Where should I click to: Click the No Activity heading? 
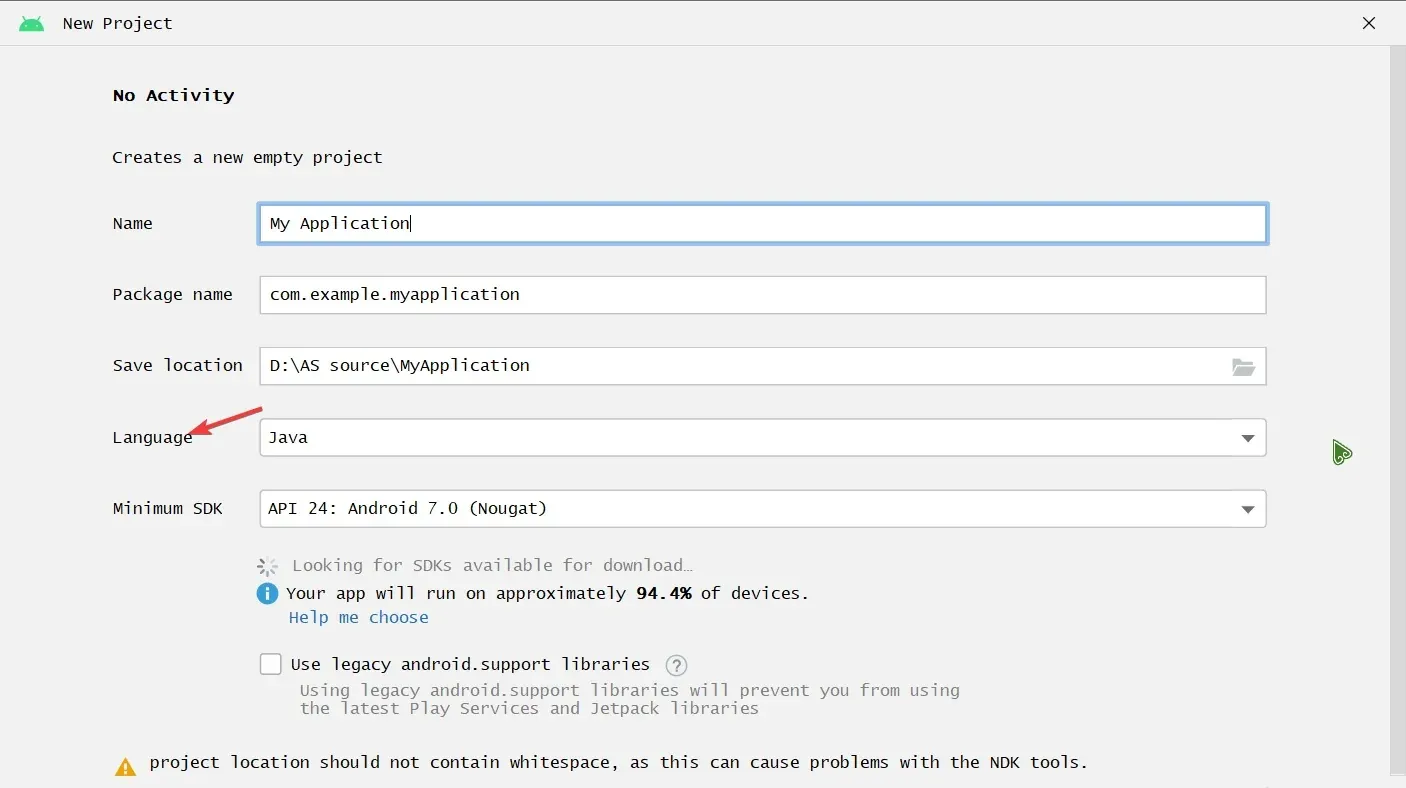click(174, 95)
